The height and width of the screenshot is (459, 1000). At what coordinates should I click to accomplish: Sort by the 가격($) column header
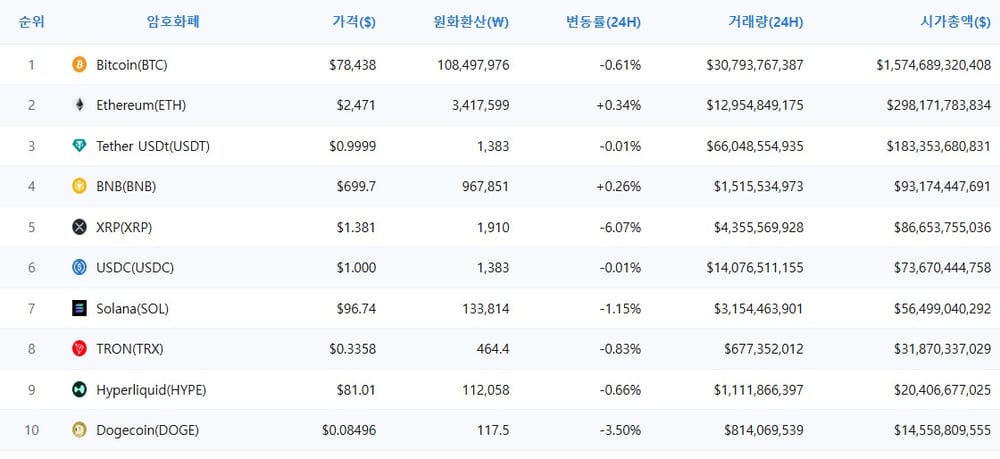point(354,22)
